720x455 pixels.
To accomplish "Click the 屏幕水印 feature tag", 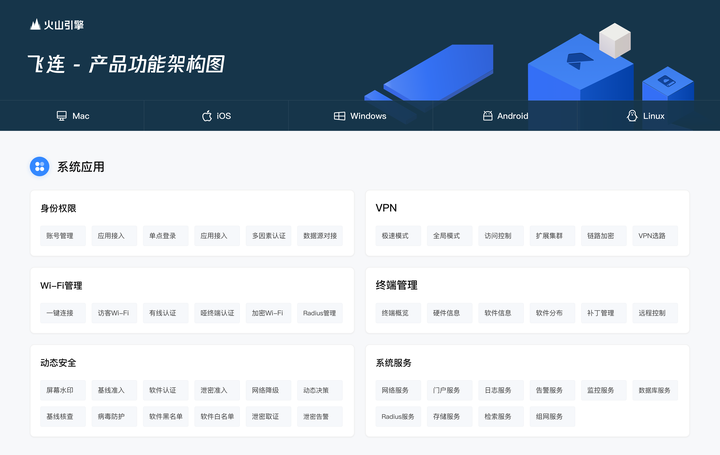I will [60, 390].
